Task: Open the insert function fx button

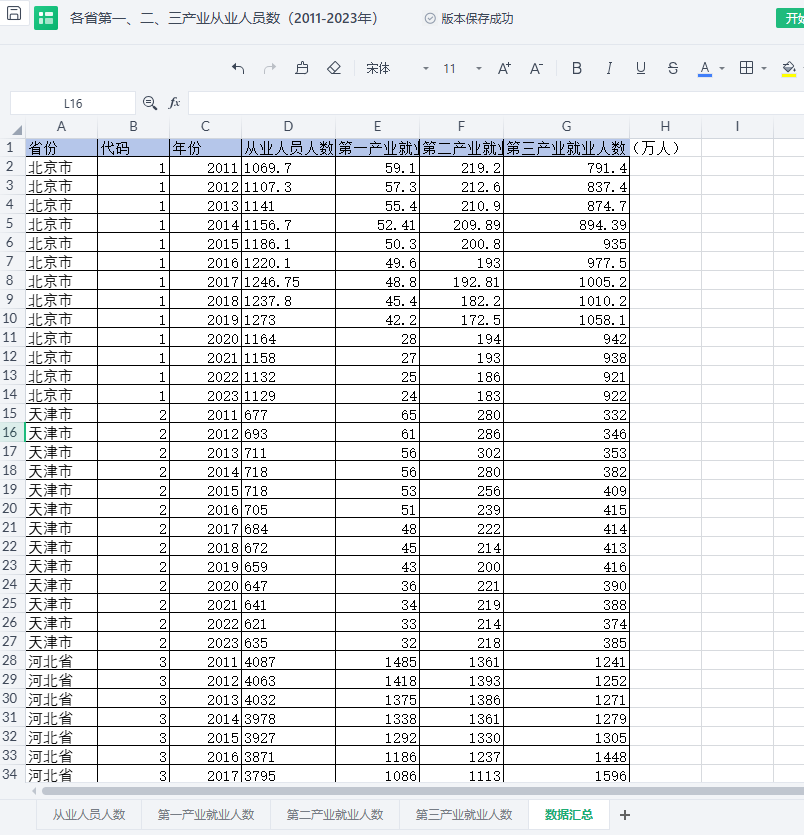Action: point(174,103)
